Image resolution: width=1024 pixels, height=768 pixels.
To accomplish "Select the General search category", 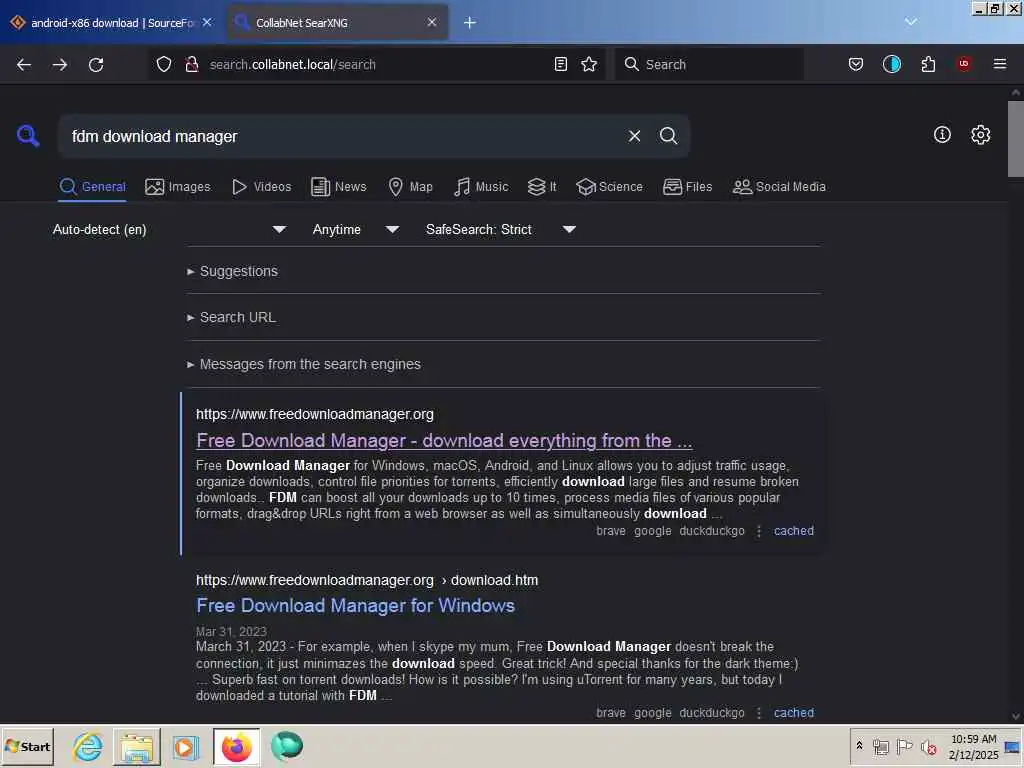I will [92, 187].
